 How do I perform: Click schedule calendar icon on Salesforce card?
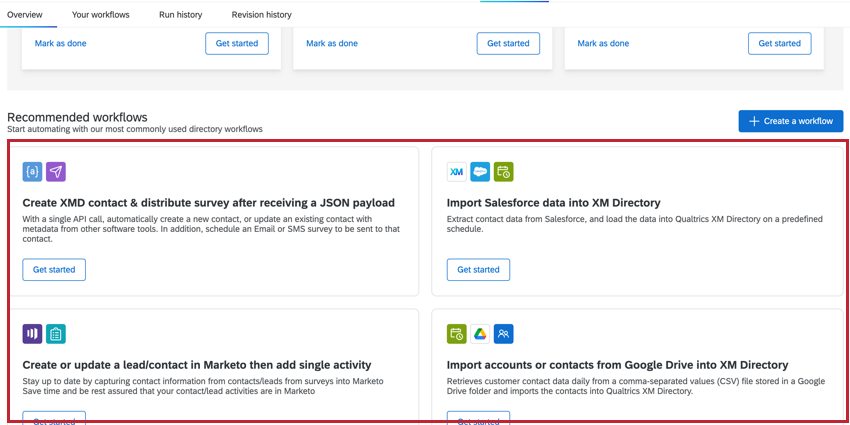[504, 172]
